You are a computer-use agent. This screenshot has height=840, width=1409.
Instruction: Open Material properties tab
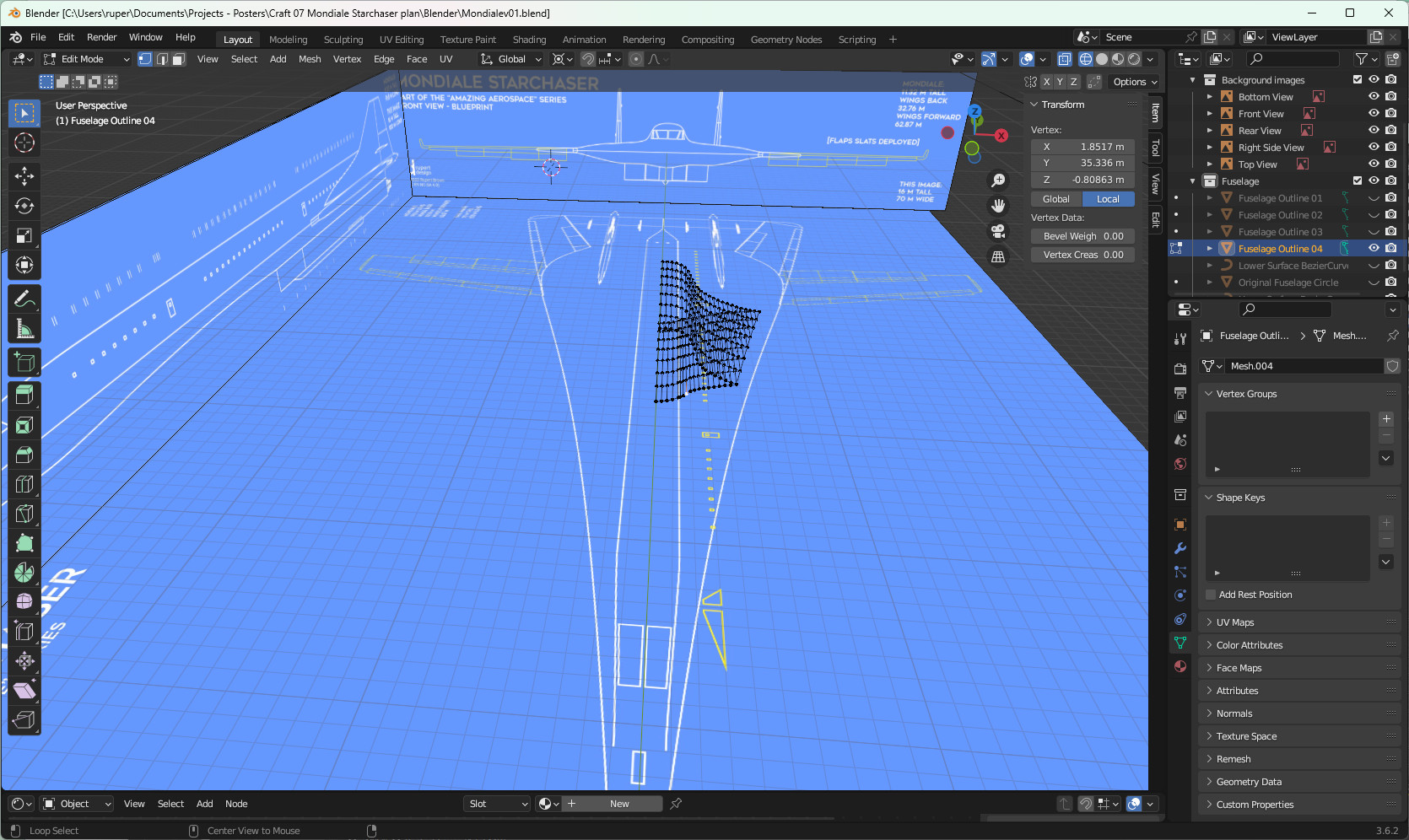pos(1180,666)
